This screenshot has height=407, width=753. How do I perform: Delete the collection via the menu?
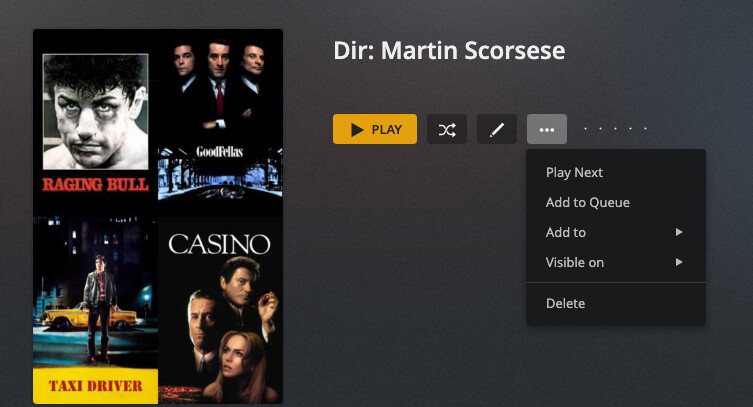[616, 303]
